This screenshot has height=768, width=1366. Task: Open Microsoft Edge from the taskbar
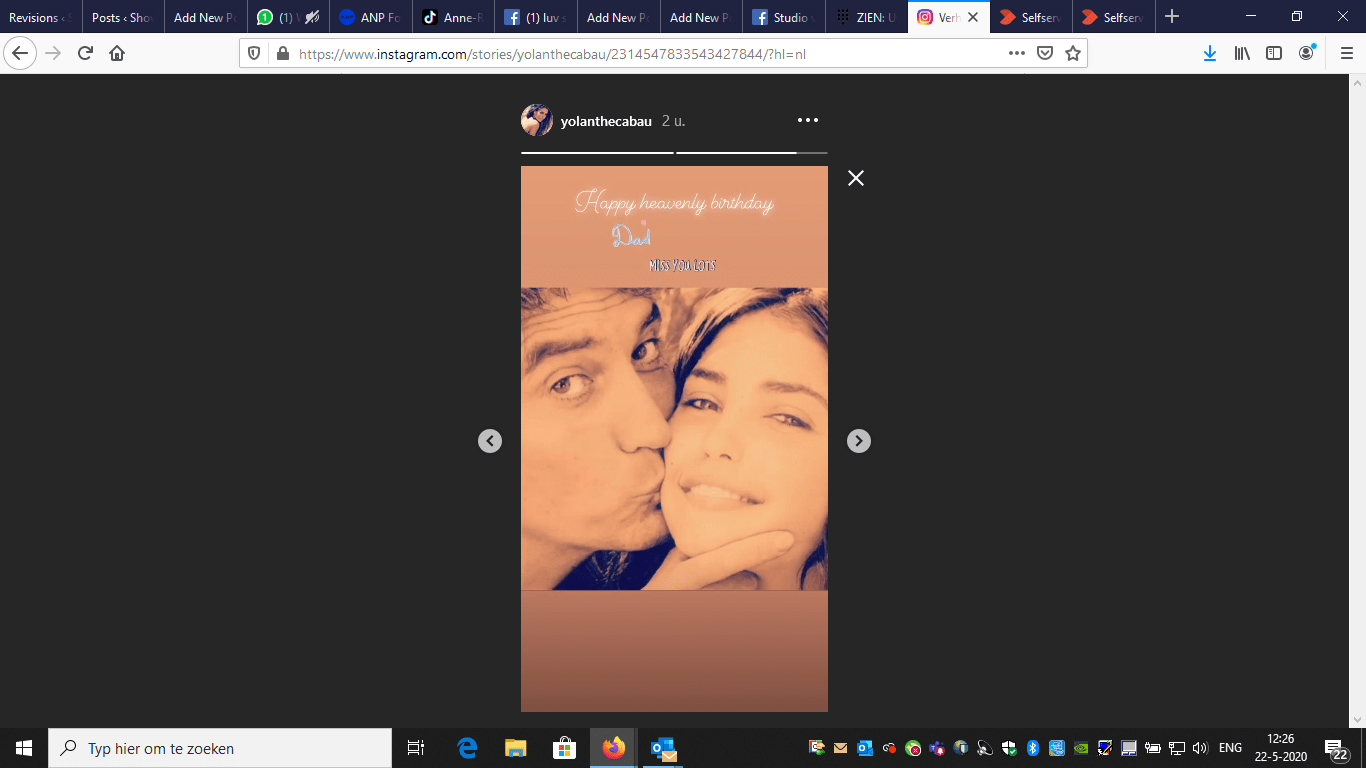coord(467,748)
